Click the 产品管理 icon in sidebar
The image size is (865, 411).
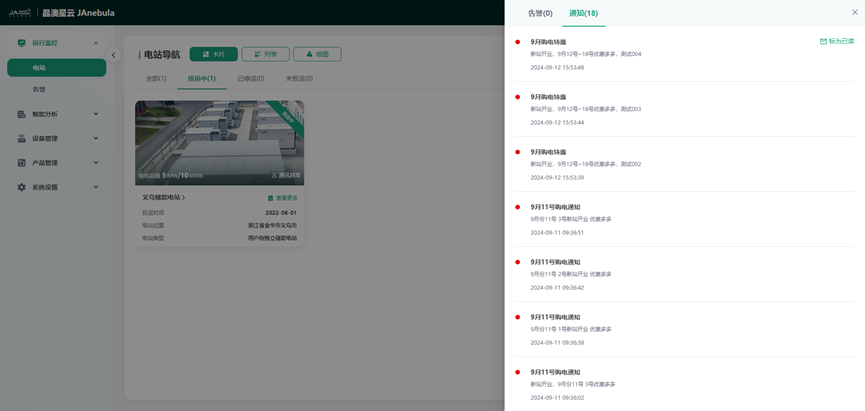[22, 162]
